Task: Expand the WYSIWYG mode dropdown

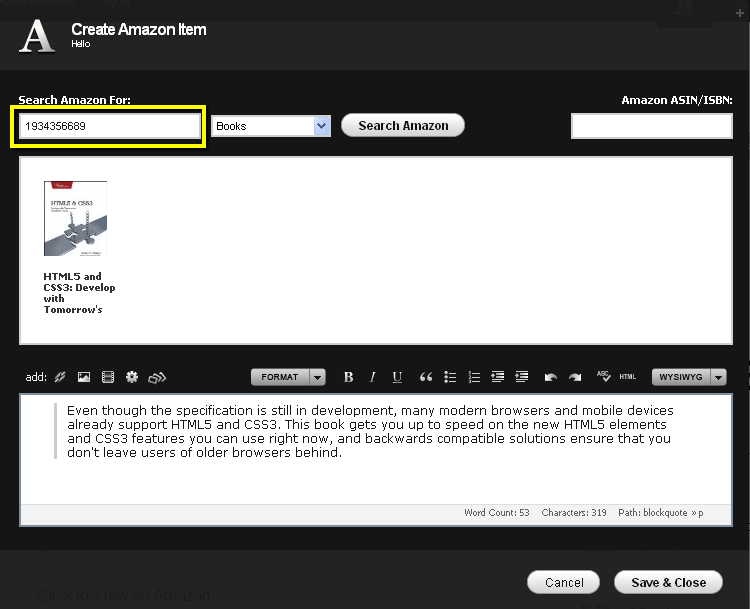Action: pos(719,377)
